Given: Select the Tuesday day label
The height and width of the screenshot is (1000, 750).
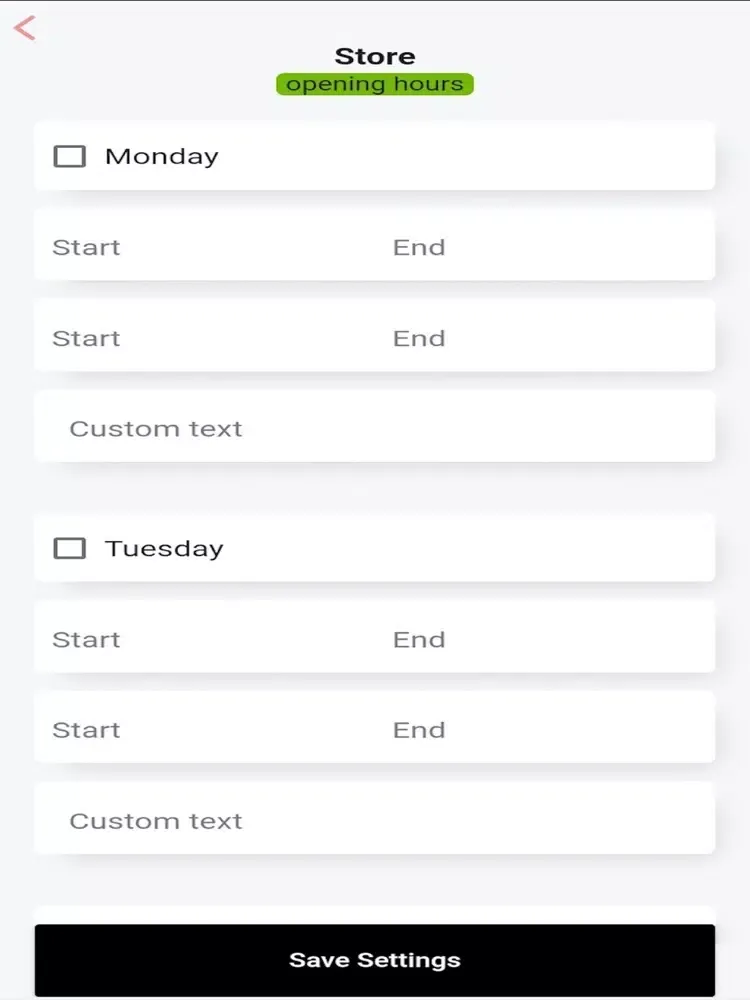Looking at the screenshot, I should pos(165,548).
